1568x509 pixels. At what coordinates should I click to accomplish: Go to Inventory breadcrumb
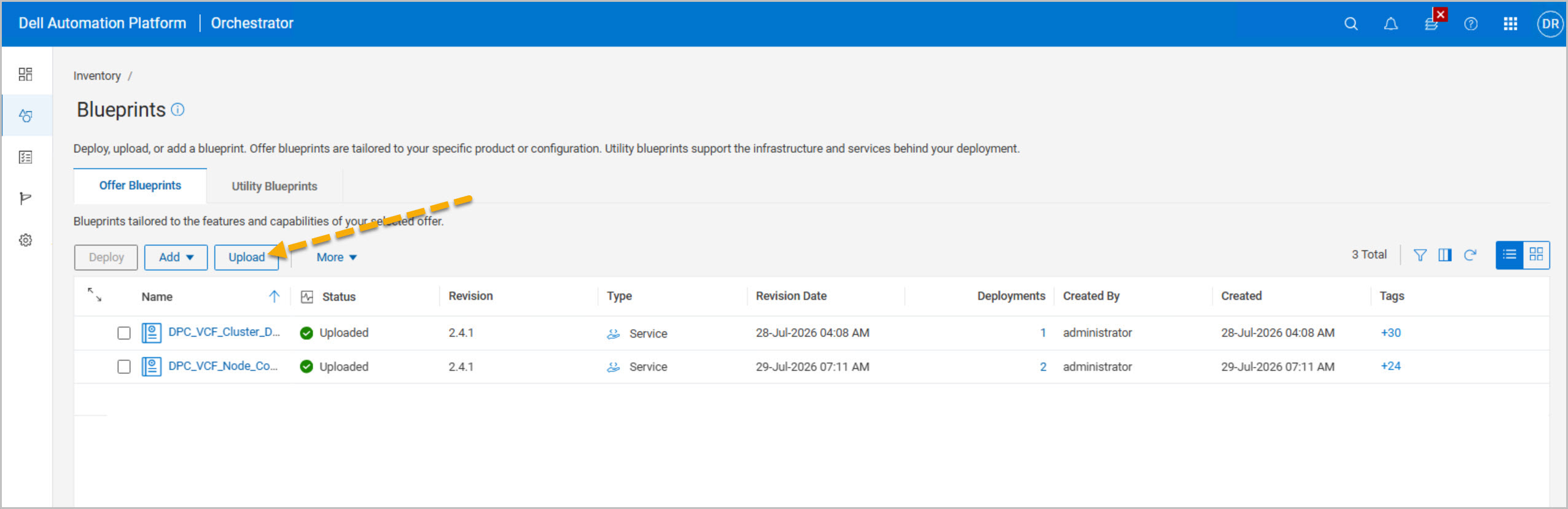97,76
